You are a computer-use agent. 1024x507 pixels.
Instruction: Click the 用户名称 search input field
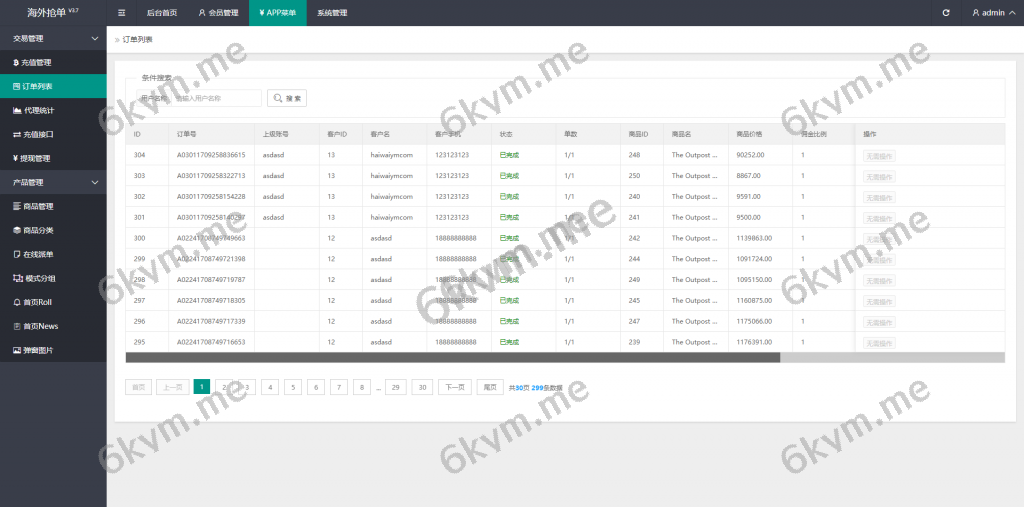[215, 98]
